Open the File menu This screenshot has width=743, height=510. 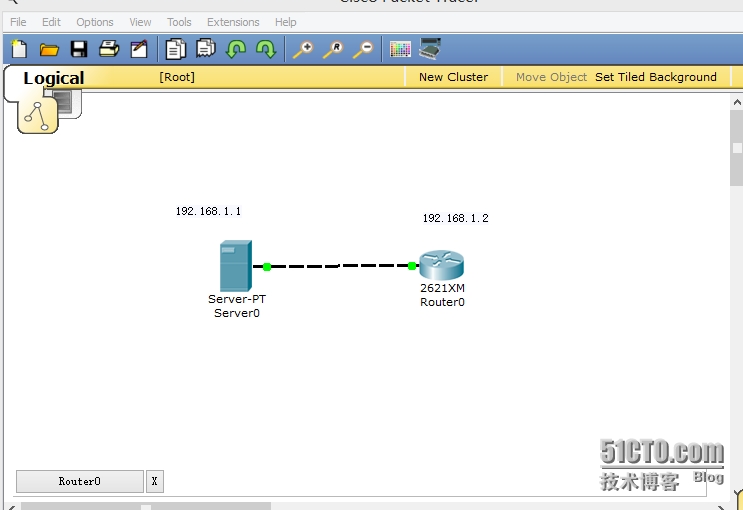[18, 22]
